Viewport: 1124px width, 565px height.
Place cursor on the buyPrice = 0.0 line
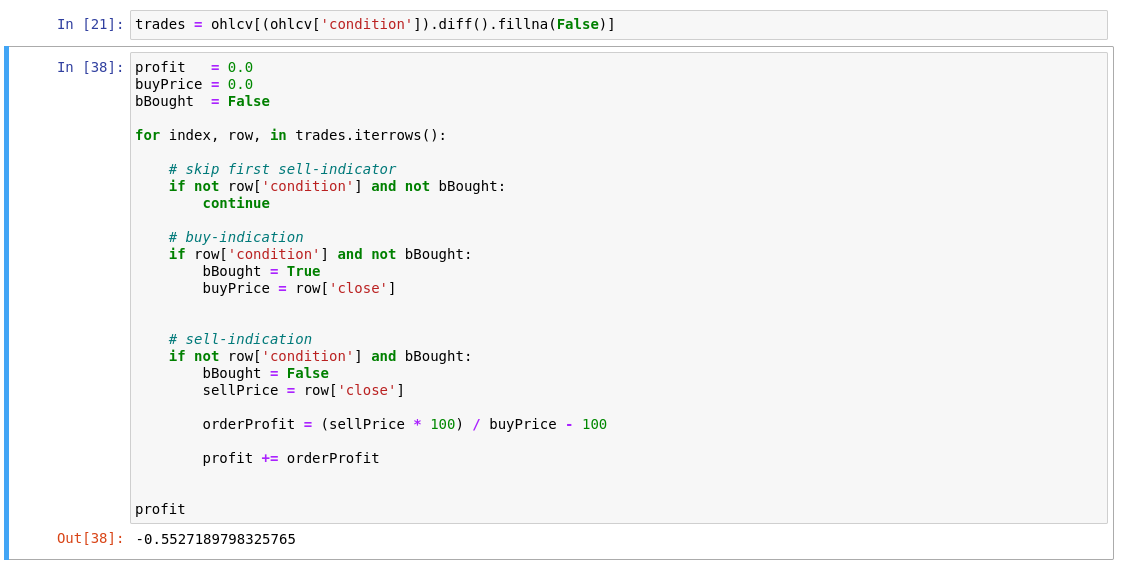click(194, 85)
